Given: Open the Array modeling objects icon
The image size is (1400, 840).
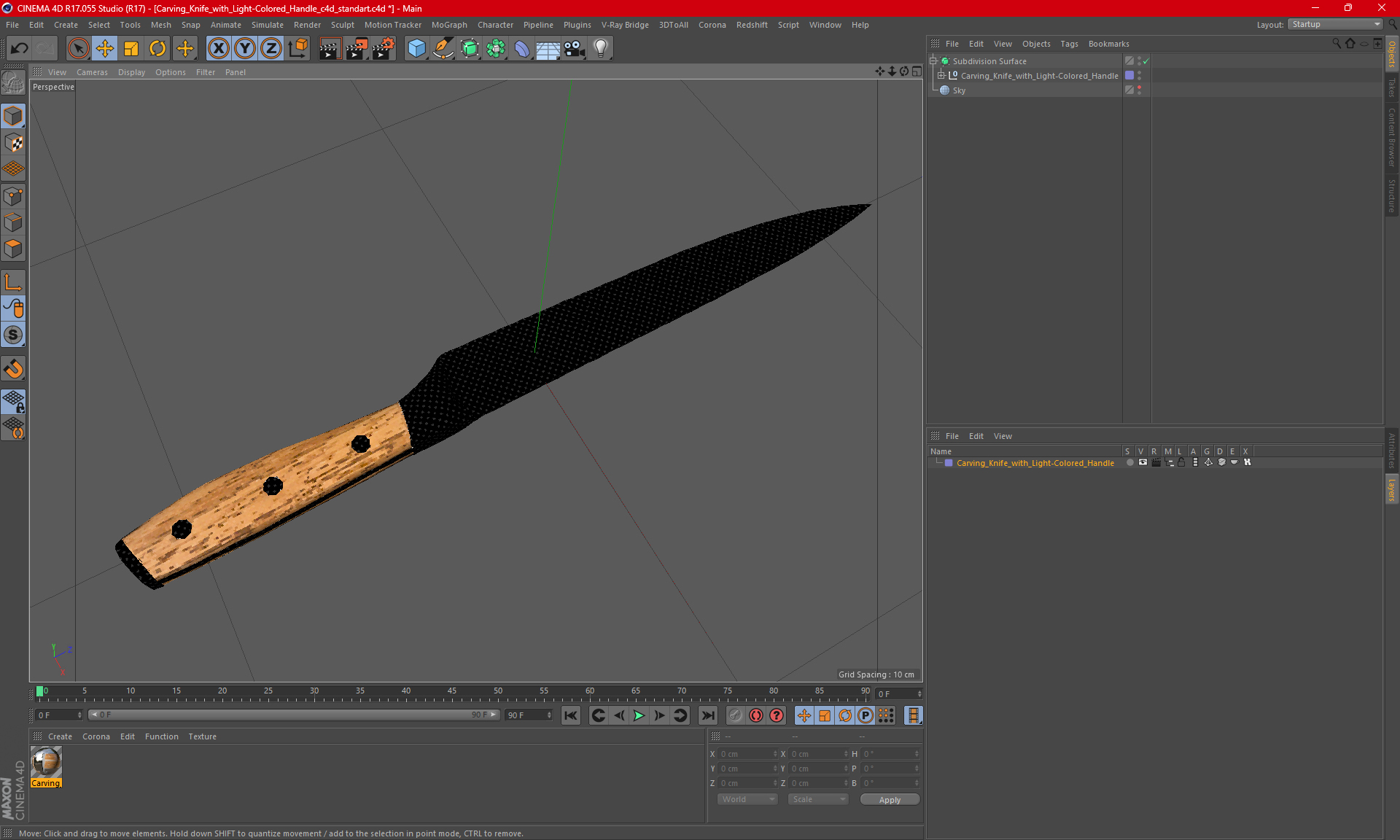Looking at the screenshot, I should tap(496, 48).
